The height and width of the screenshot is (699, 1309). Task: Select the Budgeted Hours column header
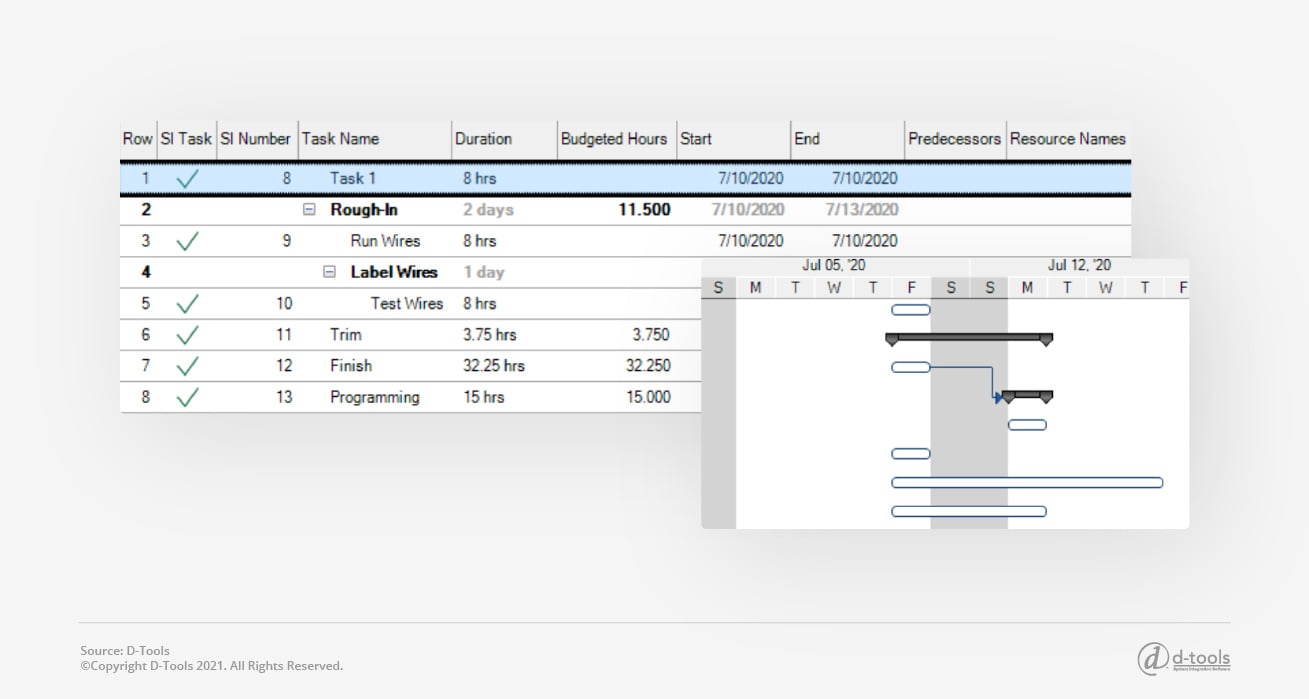pyautogui.click(x=614, y=139)
